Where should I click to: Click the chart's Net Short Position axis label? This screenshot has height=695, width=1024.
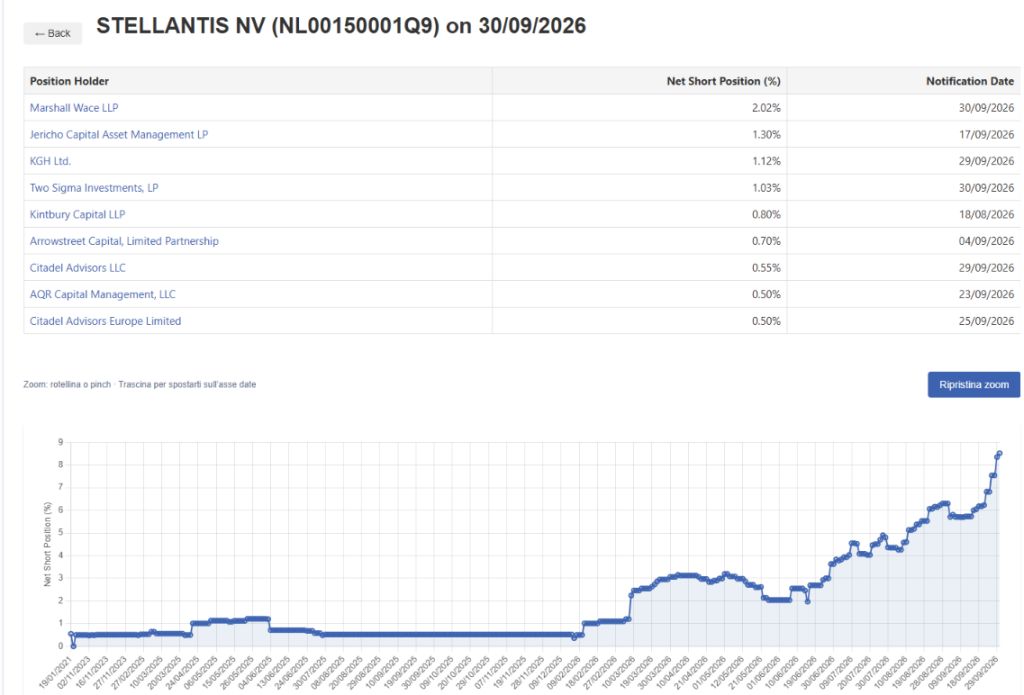tap(48, 544)
